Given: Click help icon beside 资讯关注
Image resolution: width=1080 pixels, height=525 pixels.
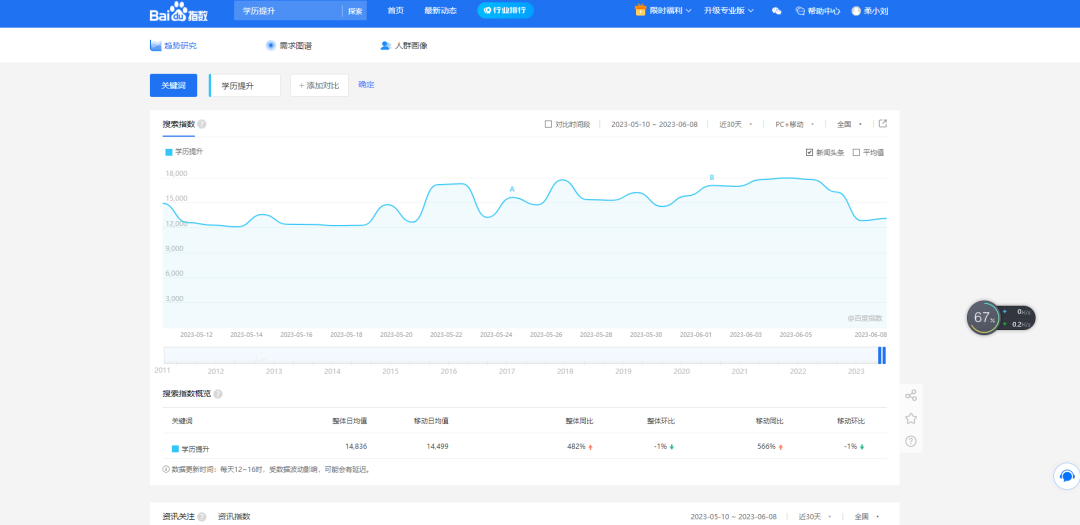Looking at the screenshot, I should point(202,517).
